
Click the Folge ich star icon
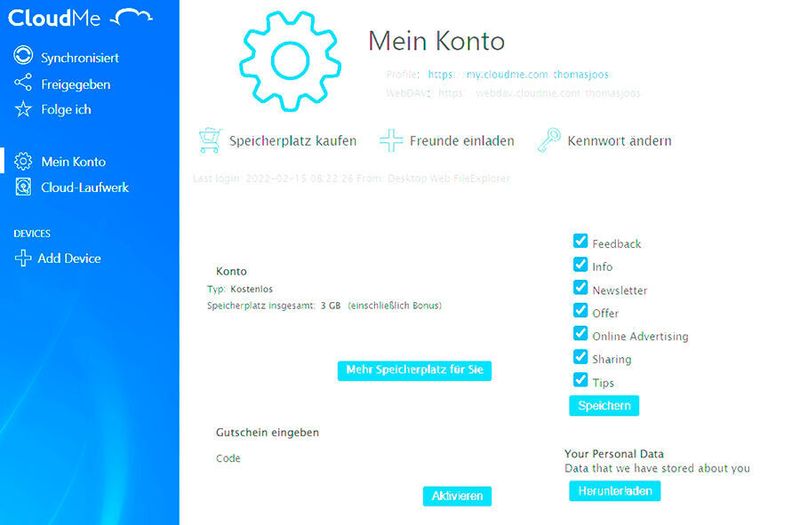tap(23, 109)
